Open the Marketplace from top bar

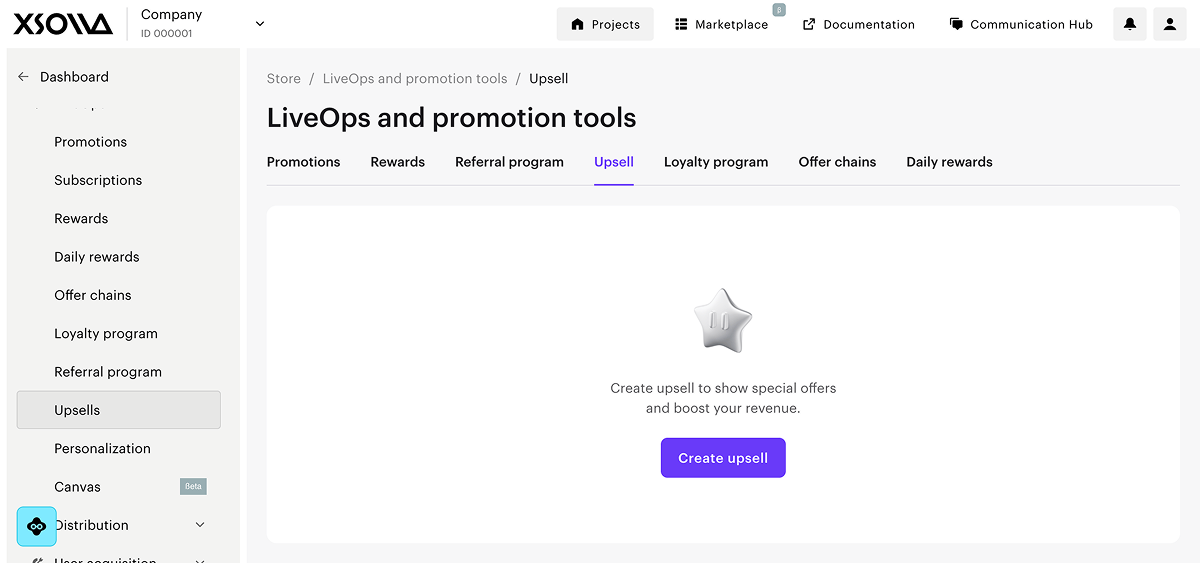721,24
